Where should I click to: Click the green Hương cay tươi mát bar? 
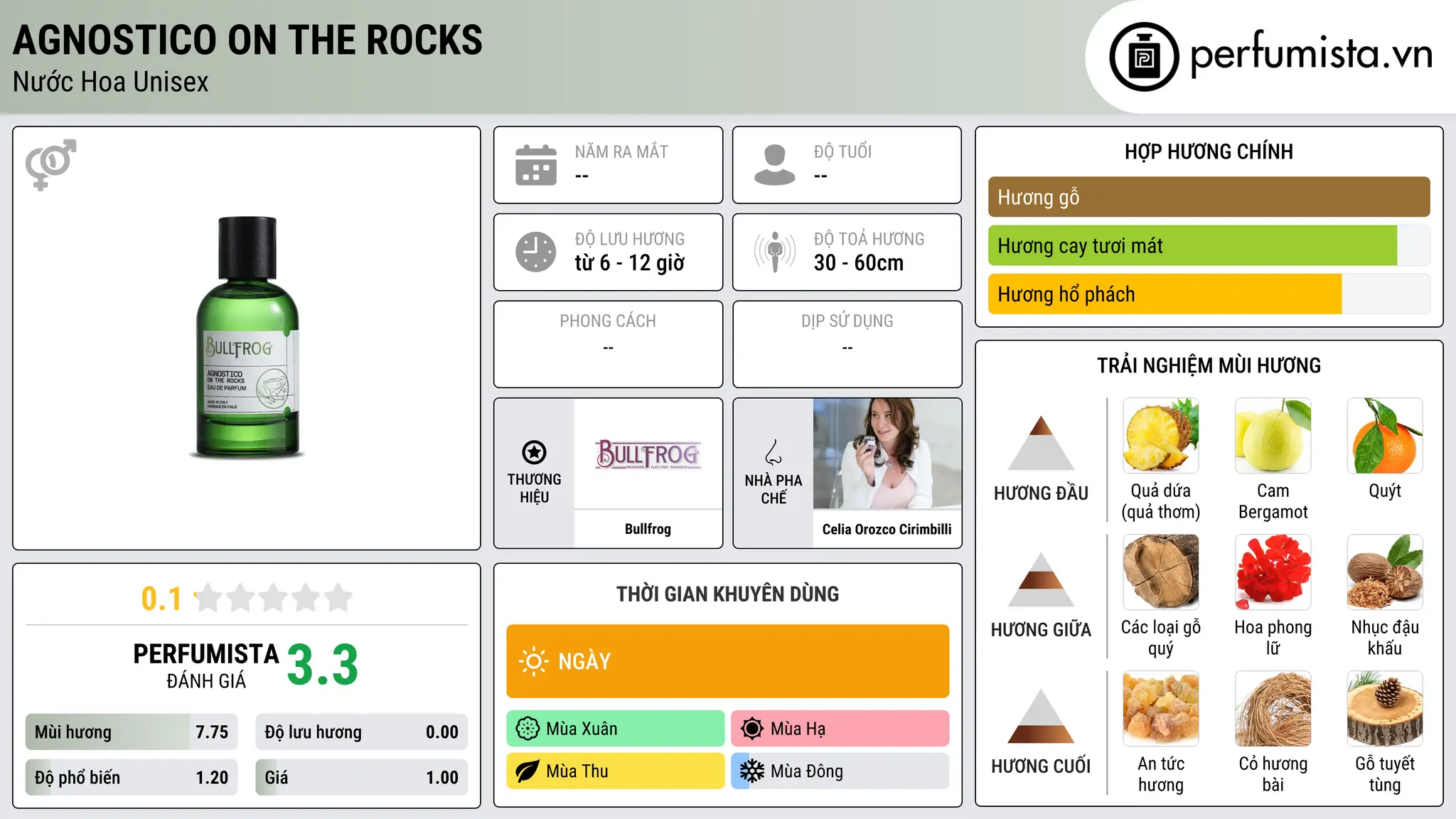pos(1209,245)
